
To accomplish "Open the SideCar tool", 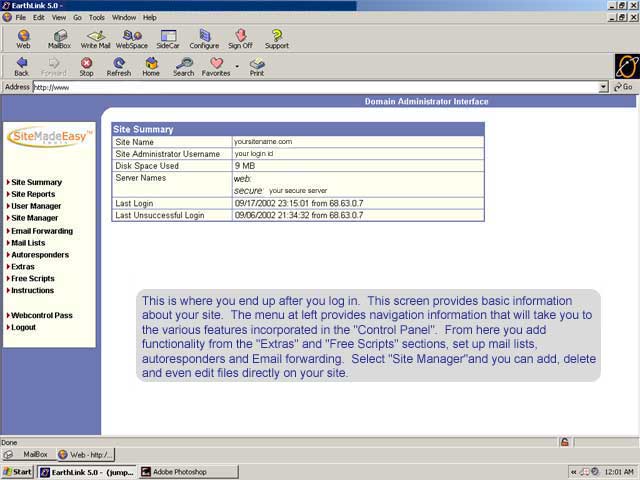I will (168, 38).
